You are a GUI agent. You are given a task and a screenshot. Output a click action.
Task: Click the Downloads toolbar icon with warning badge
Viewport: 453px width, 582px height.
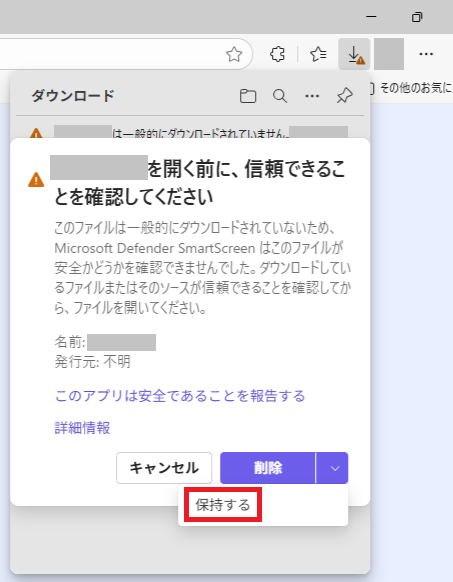354,54
